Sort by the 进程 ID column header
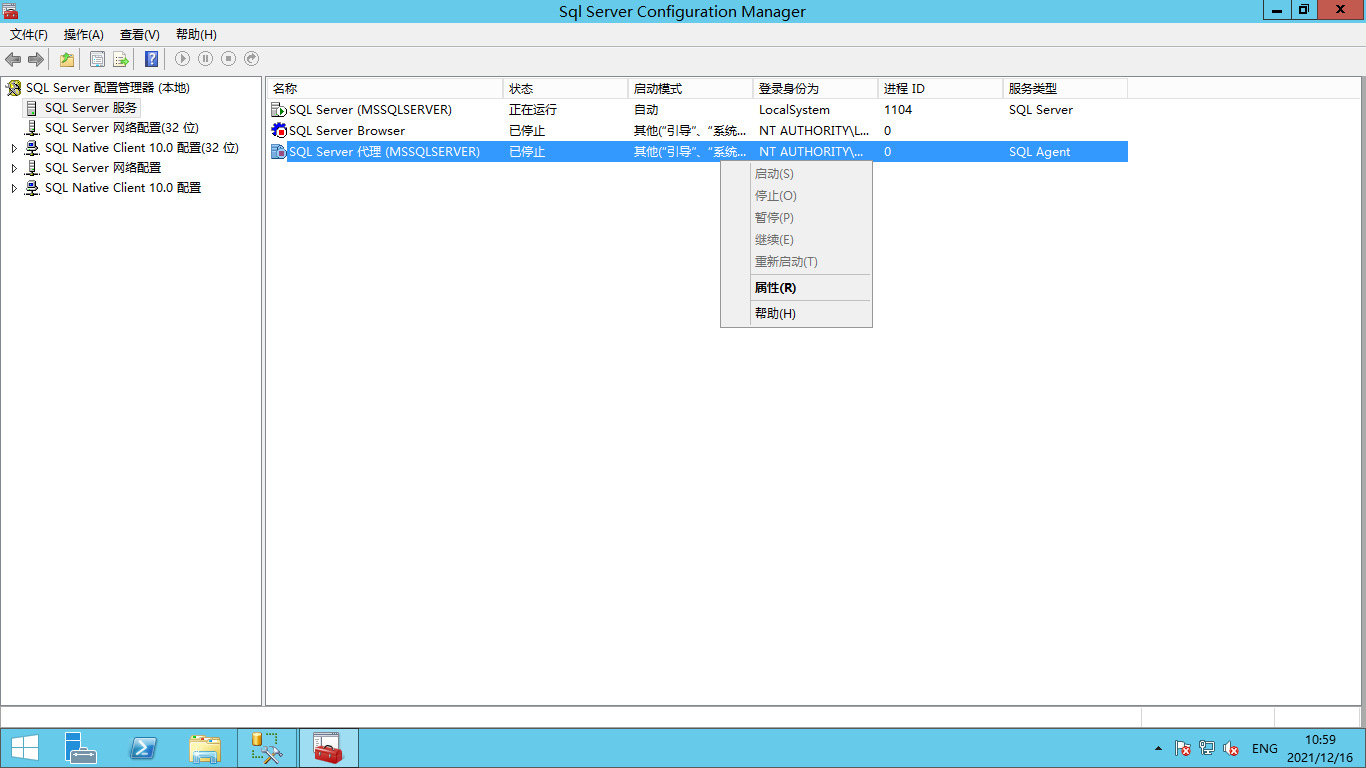Screen dimensions: 1366x768 [941, 89]
